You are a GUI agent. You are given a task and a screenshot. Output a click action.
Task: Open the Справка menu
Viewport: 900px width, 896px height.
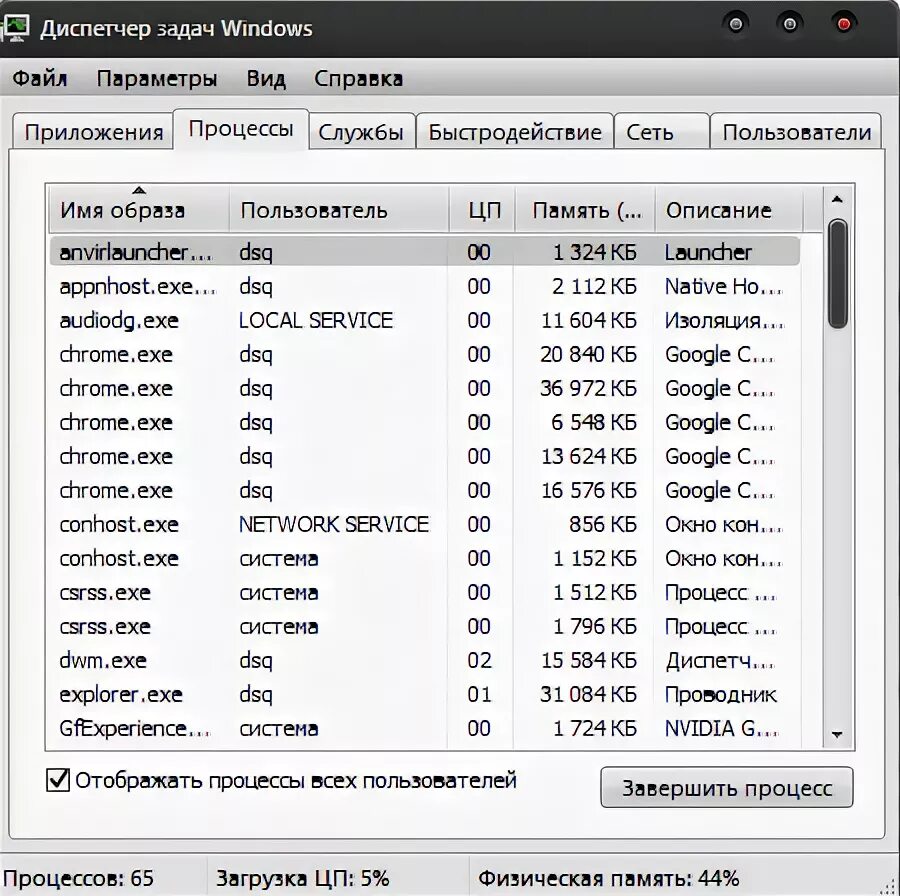pos(358,78)
